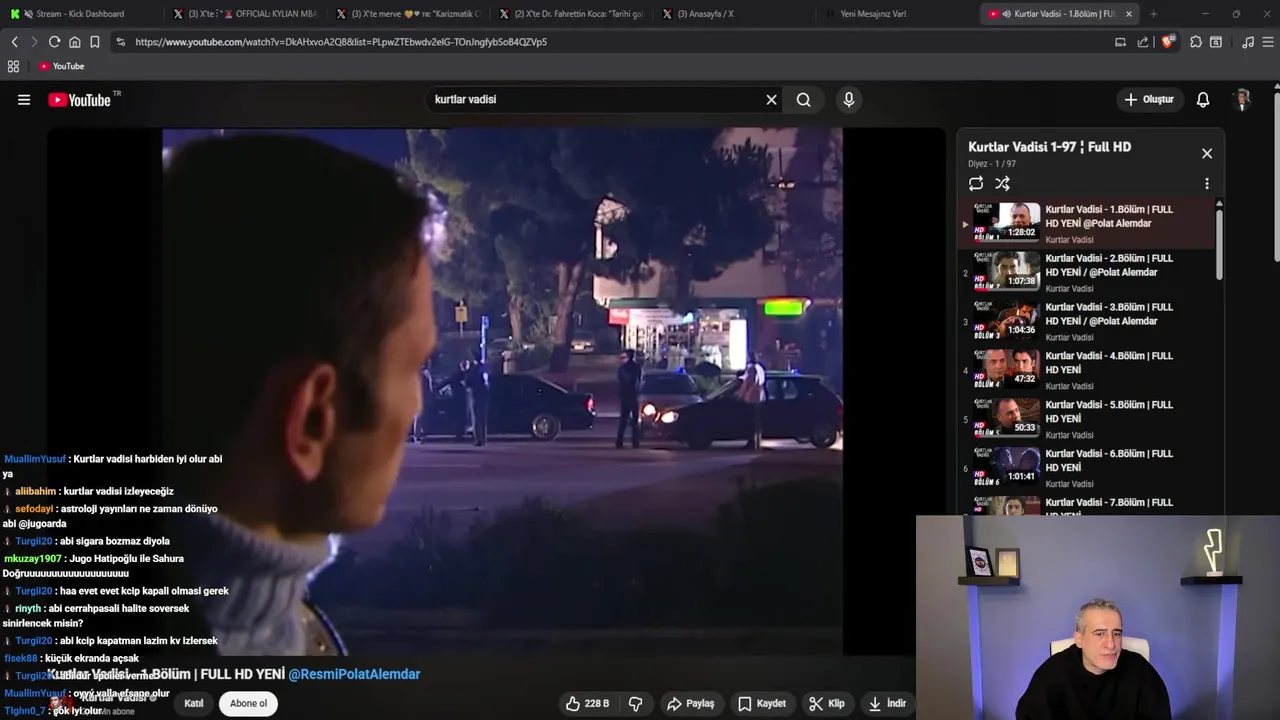This screenshot has width=1280, height=720.
Task: Switch to OFFICIAL: KYLIAN MBA X tab
Action: click(245, 14)
